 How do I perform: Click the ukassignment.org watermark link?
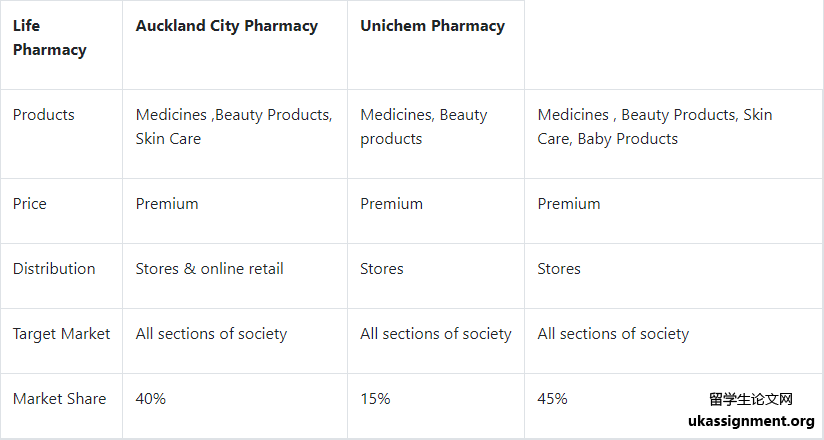[x=751, y=421]
